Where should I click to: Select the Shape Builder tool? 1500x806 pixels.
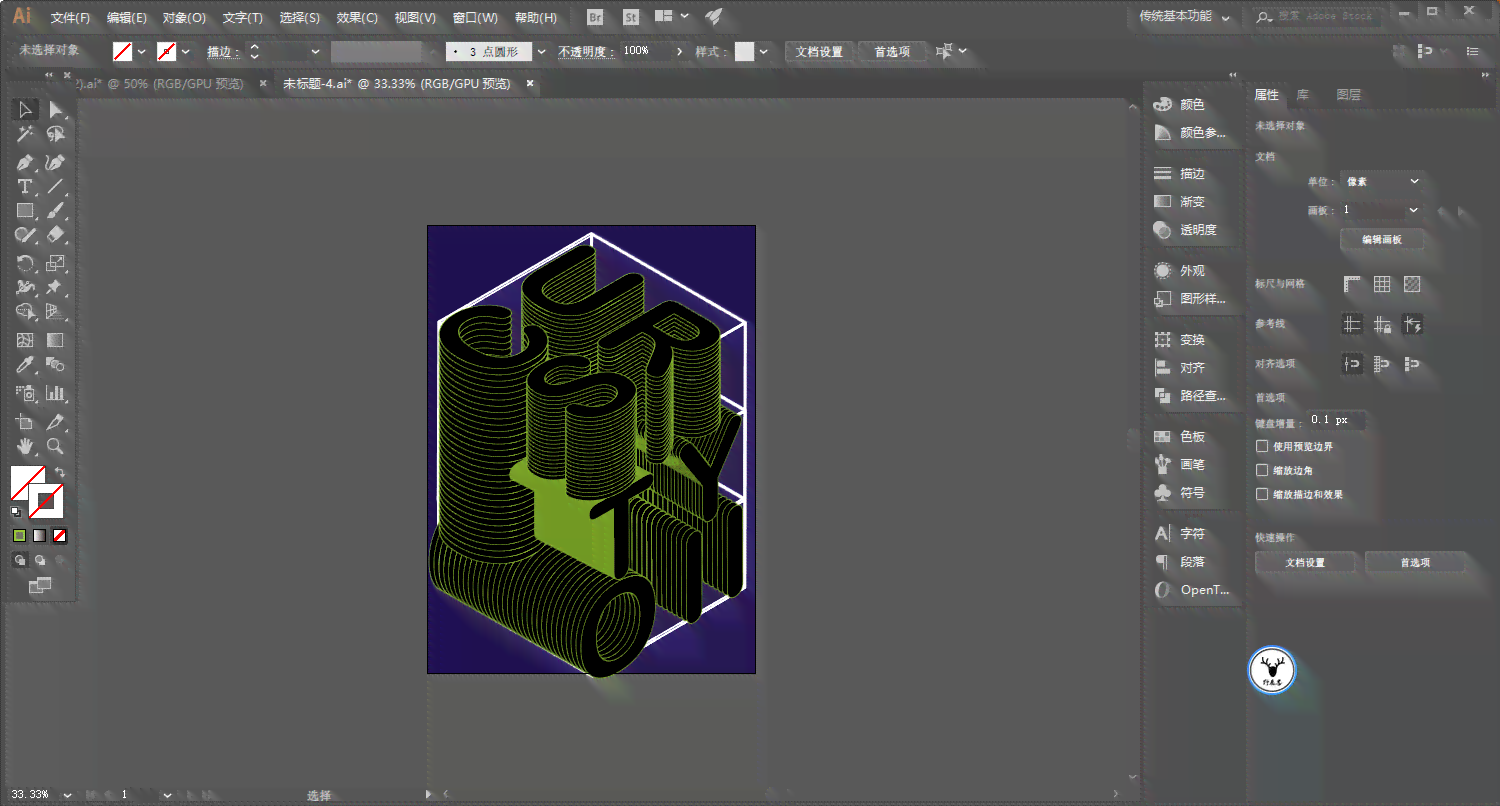[26, 313]
